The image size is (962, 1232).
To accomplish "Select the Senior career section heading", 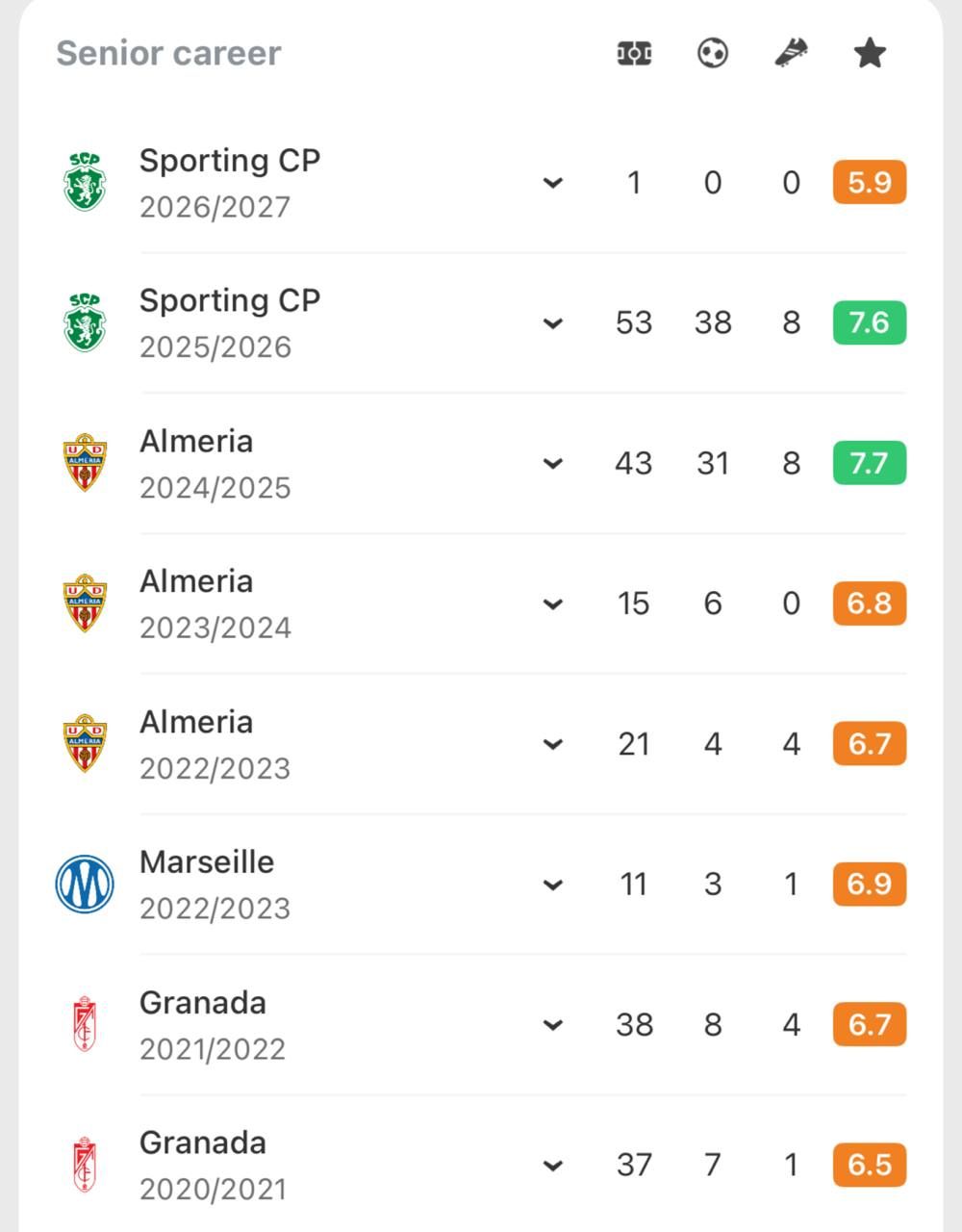I will (x=168, y=53).
